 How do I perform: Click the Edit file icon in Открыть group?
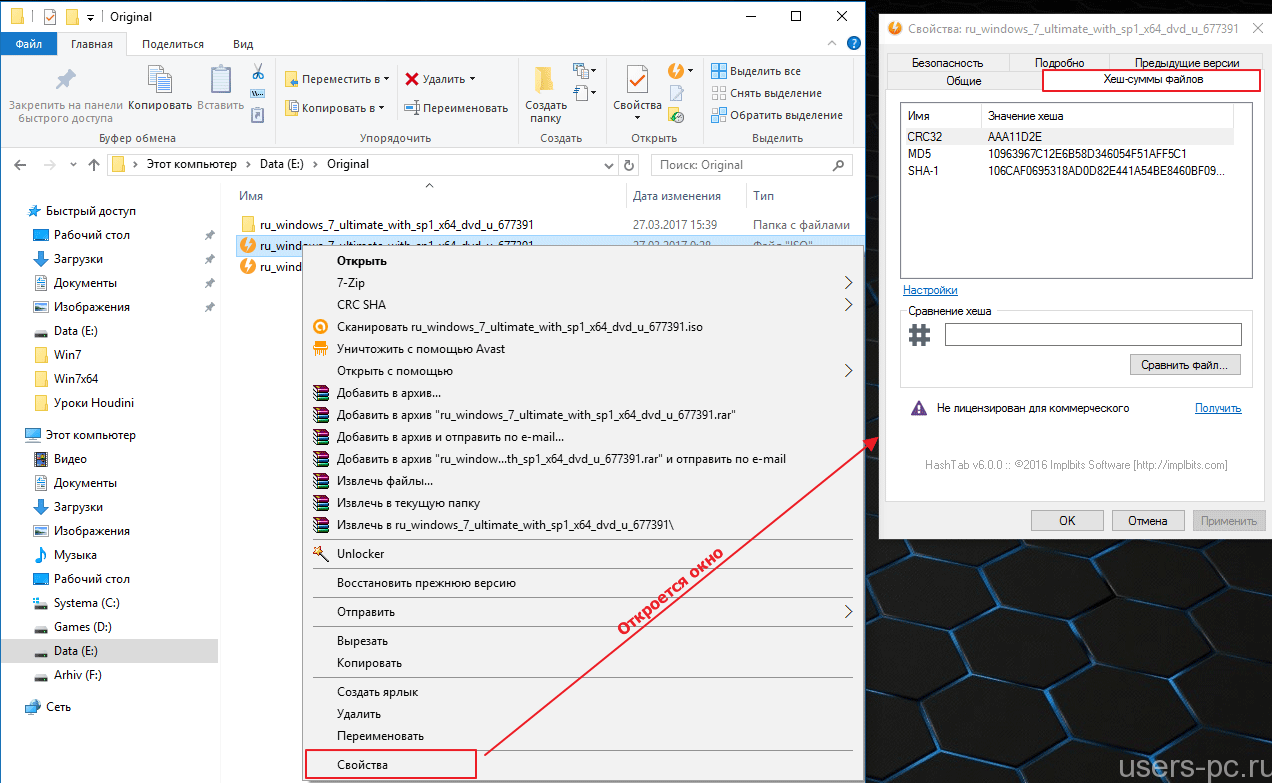pyautogui.click(x=677, y=94)
